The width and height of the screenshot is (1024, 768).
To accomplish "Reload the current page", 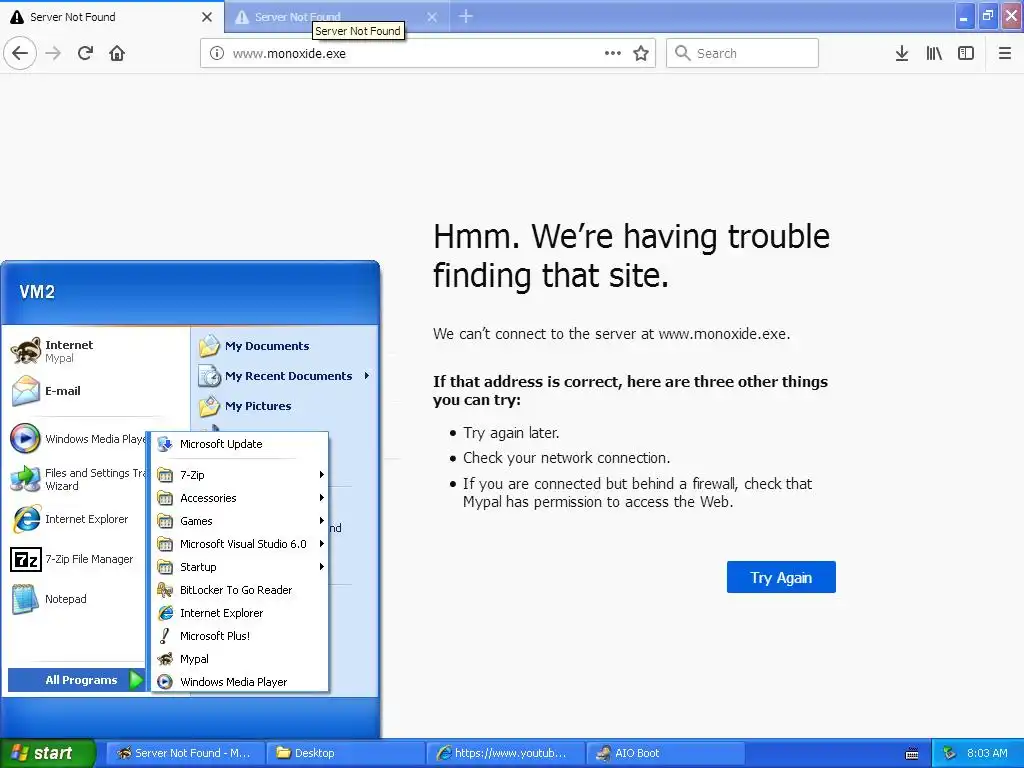I will (x=85, y=54).
